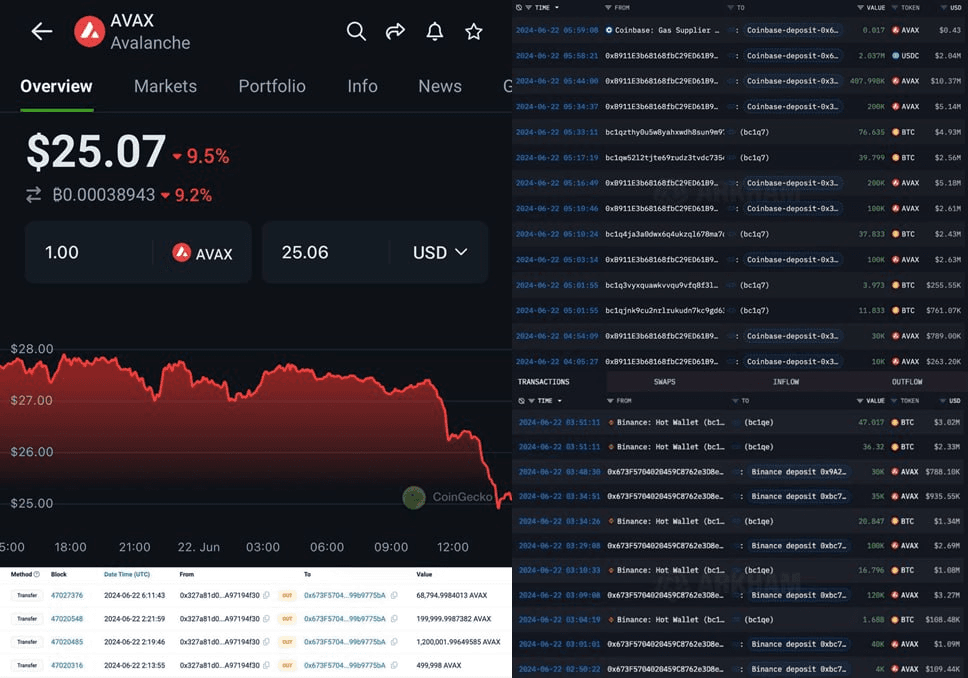
Task: Click the USDC token icon in the $2.04M row
Action: click(895, 56)
